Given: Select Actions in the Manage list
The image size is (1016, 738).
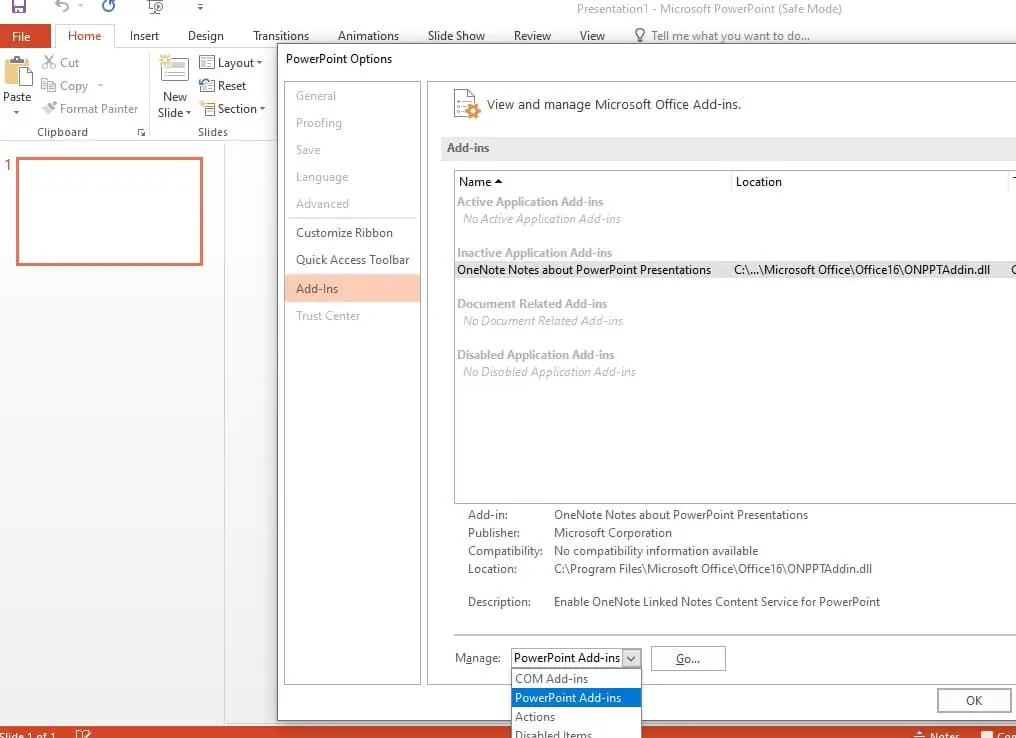Looking at the screenshot, I should 535,717.
